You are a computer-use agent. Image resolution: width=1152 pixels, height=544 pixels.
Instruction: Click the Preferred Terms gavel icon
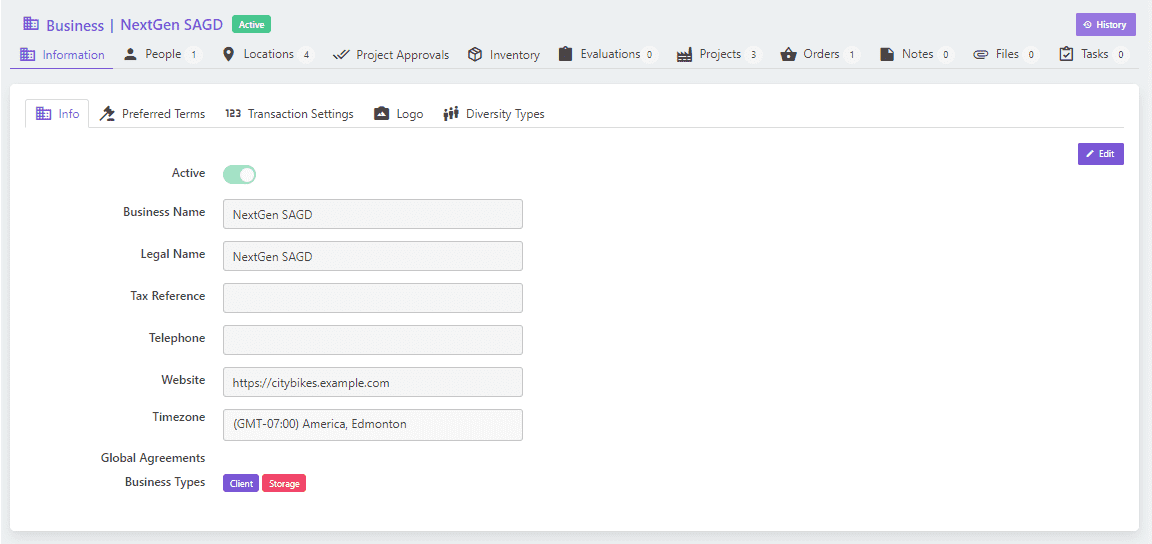107,114
